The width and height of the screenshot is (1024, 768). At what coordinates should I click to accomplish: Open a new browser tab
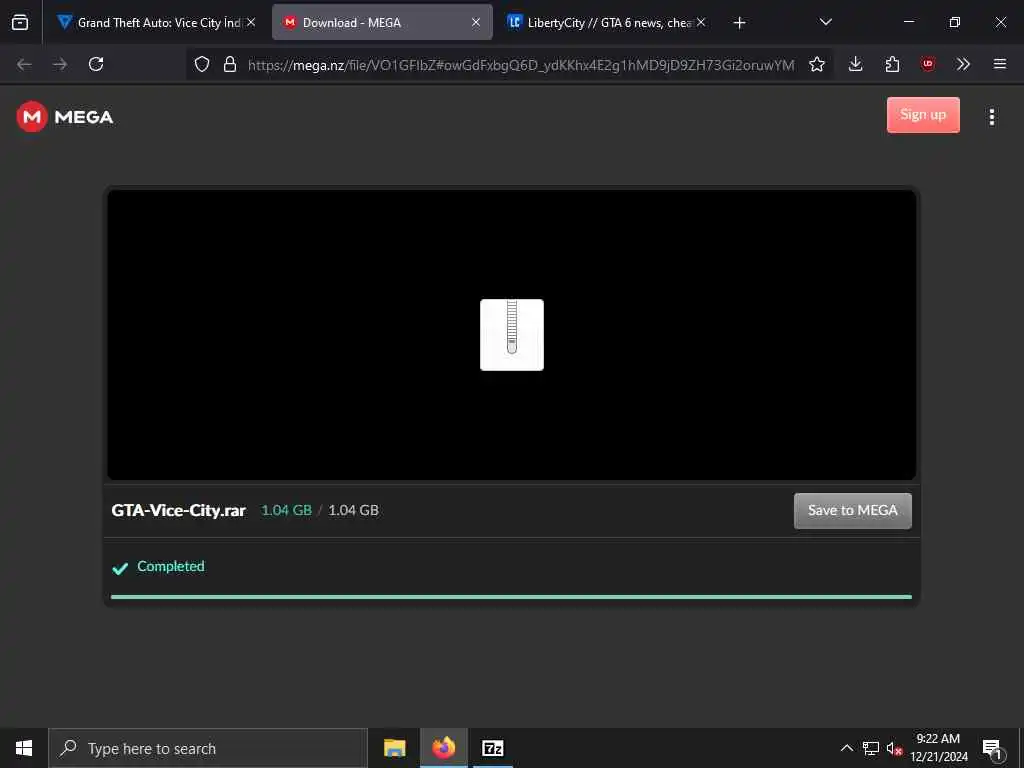tap(739, 23)
